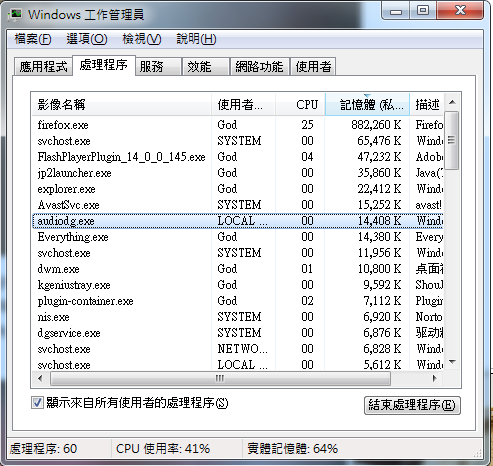Switch to the 服務 tab
Viewport: 493px width, 466px height.
[159, 67]
